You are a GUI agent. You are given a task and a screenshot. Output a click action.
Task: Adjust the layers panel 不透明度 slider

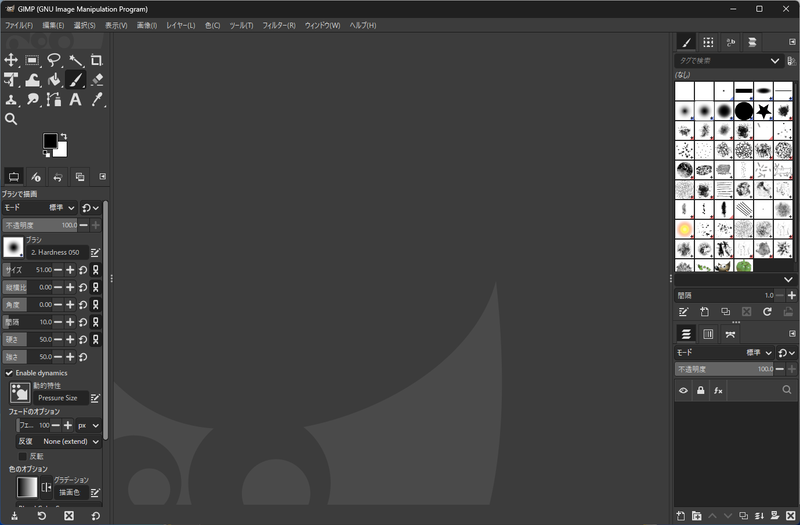(x=724, y=369)
